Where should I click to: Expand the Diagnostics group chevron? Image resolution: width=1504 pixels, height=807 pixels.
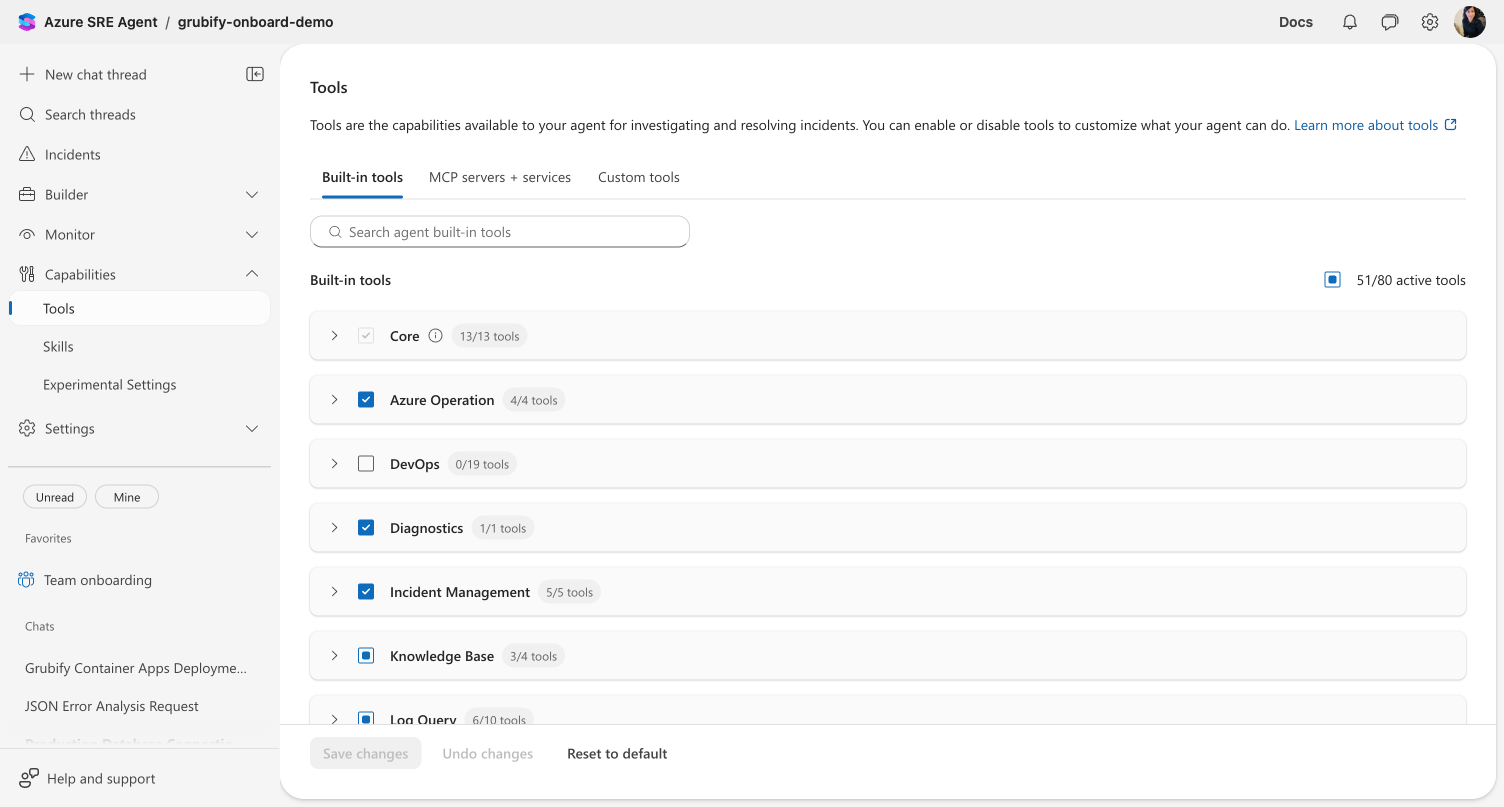335,528
